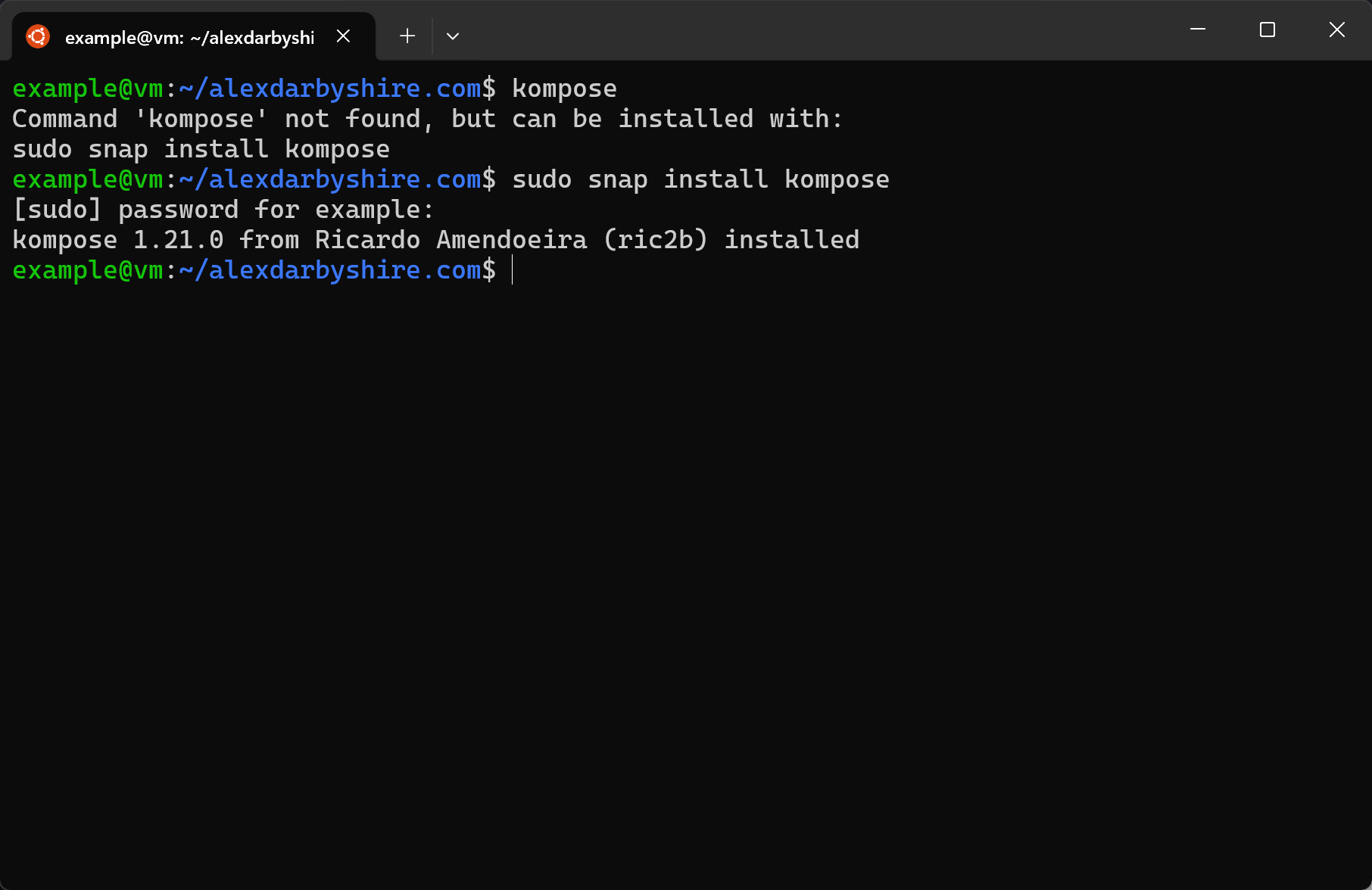Minimize the terminal window

click(1198, 30)
